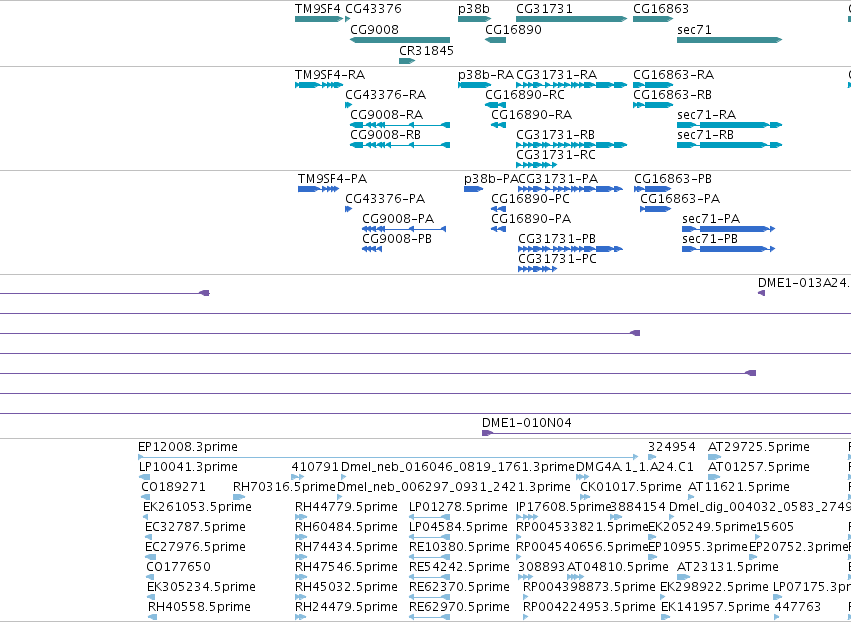Select the EK141957.5prime EST label
Viewport: 851px width, 622px height.
716,607
